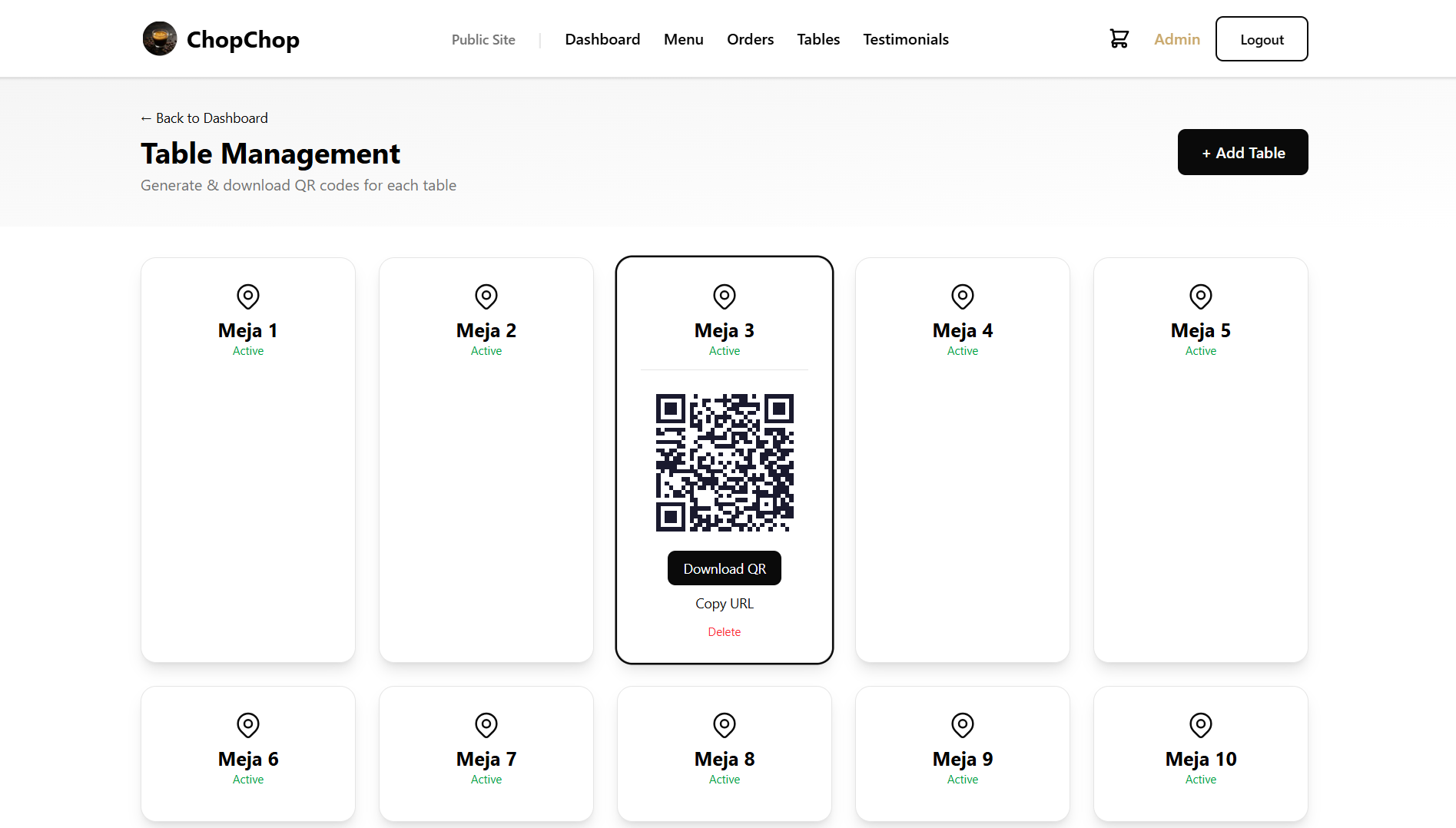Open the Dashboard nav item

tap(602, 39)
